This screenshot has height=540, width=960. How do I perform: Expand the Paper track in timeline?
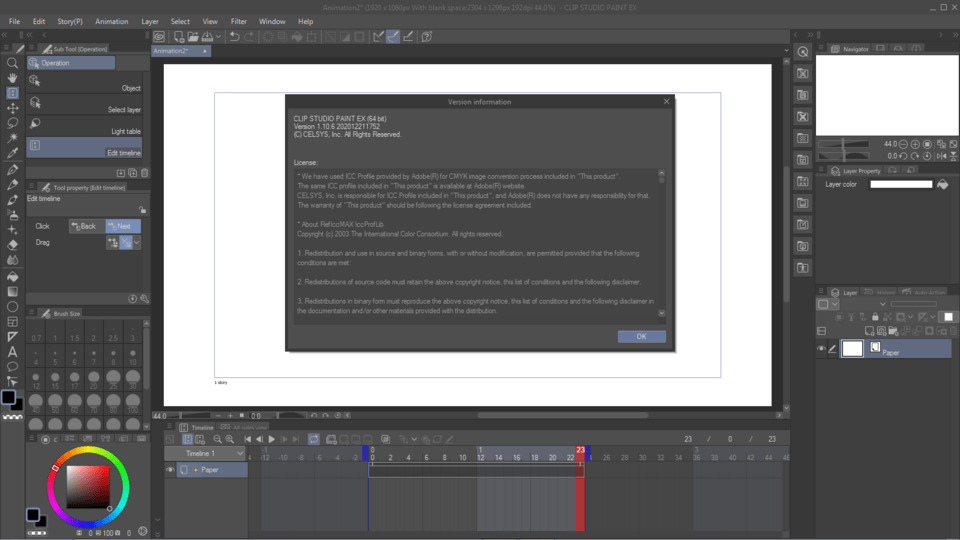click(196, 470)
